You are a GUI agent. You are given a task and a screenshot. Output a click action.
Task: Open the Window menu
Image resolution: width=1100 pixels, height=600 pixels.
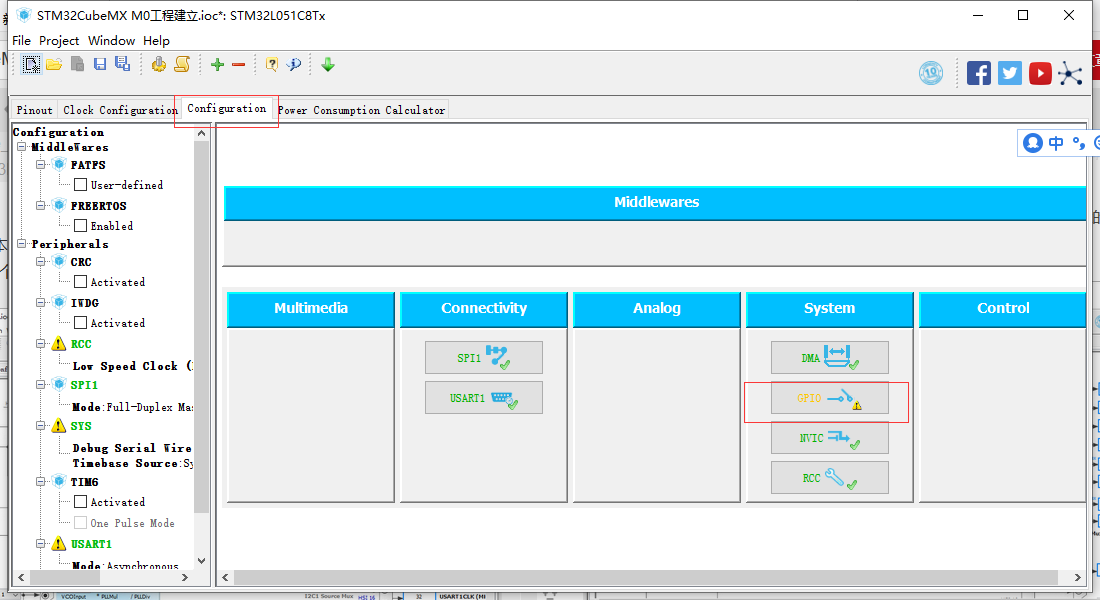(111, 41)
